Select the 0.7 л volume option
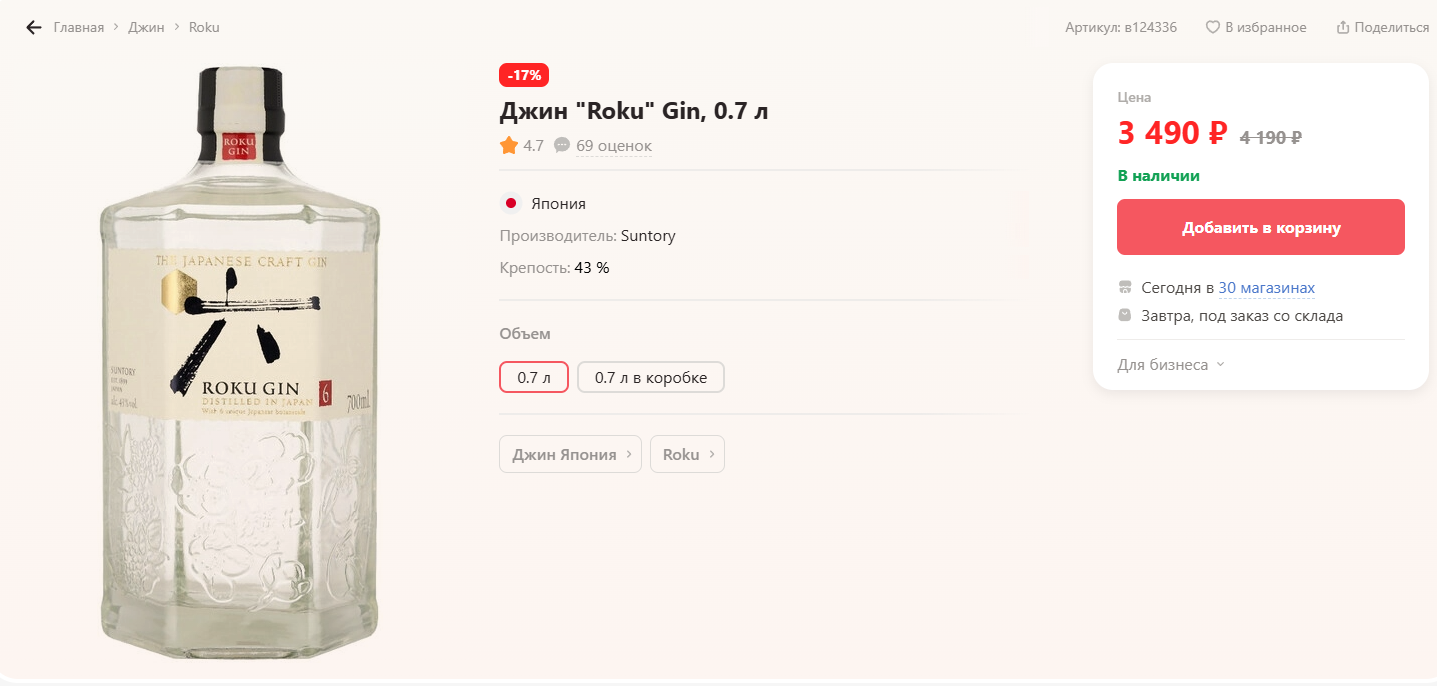Screen dimensions: 1437x686 [534, 377]
